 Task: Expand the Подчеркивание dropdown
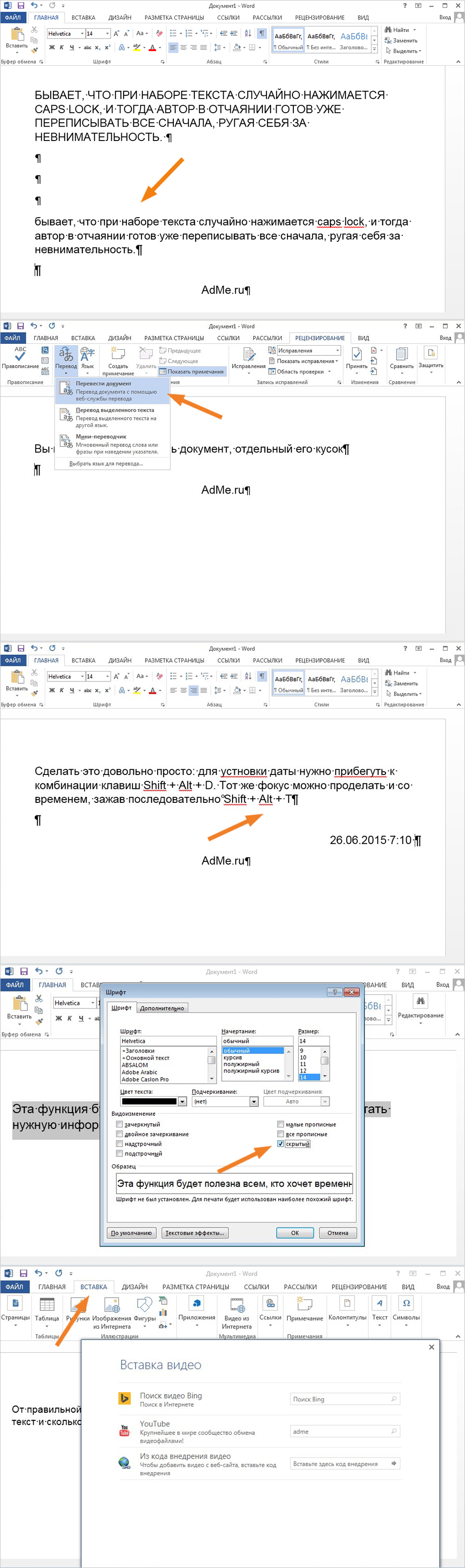click(x=254, y=1102)
